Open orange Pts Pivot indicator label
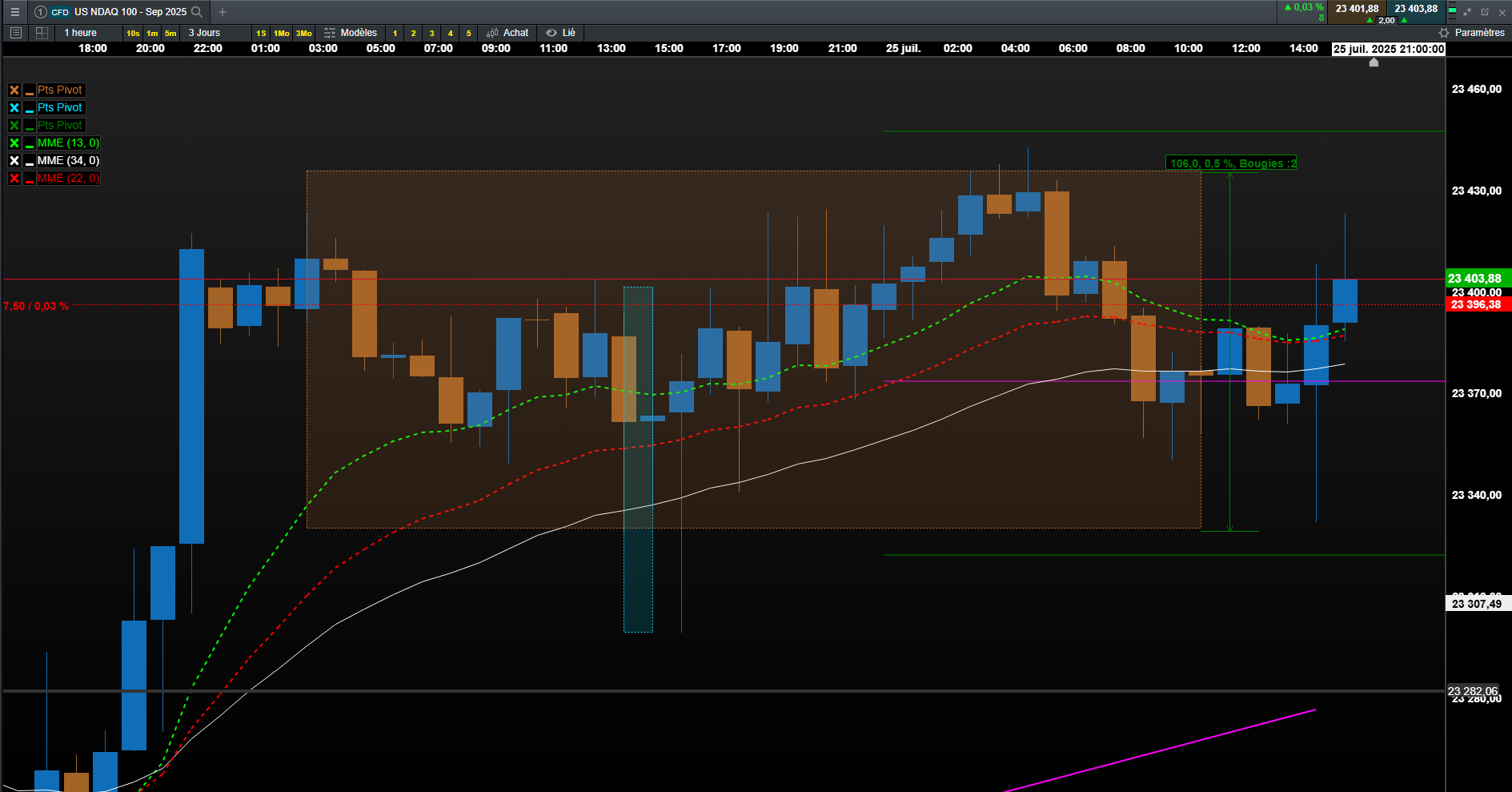 pos(60,90)
